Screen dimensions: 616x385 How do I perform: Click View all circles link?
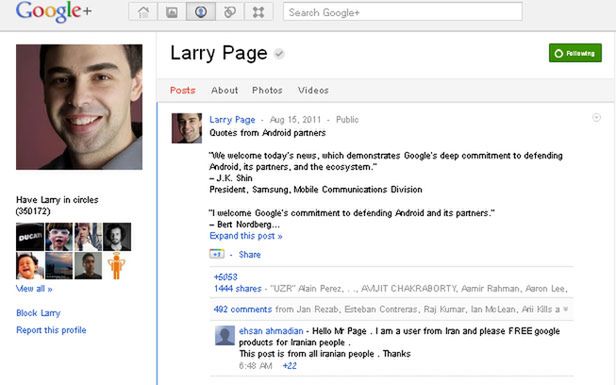click(34, 289)
